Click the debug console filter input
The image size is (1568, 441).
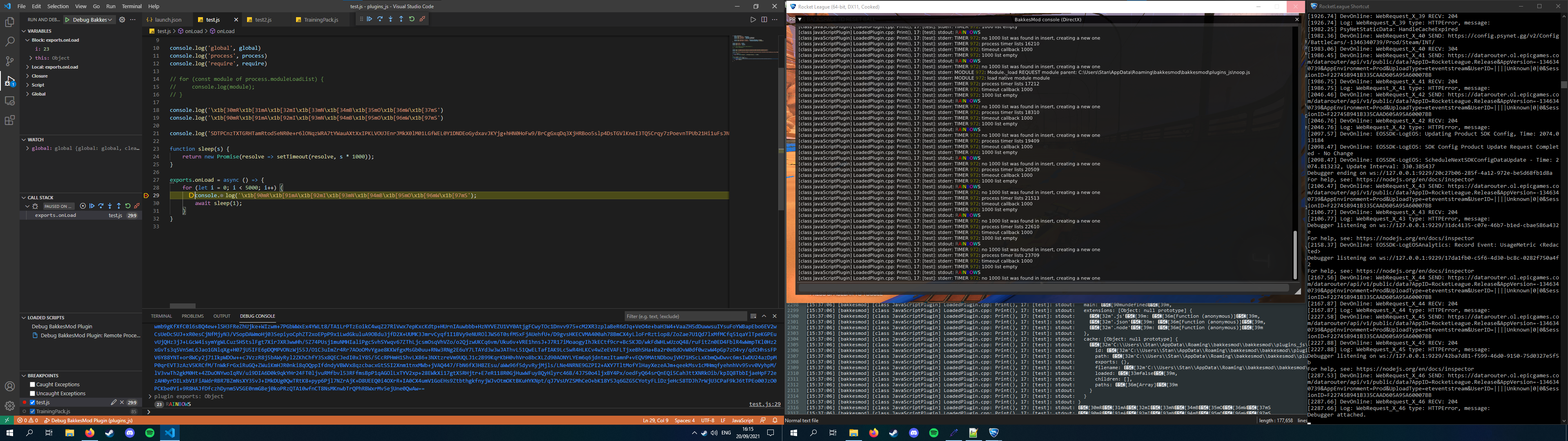pos(685,316)
